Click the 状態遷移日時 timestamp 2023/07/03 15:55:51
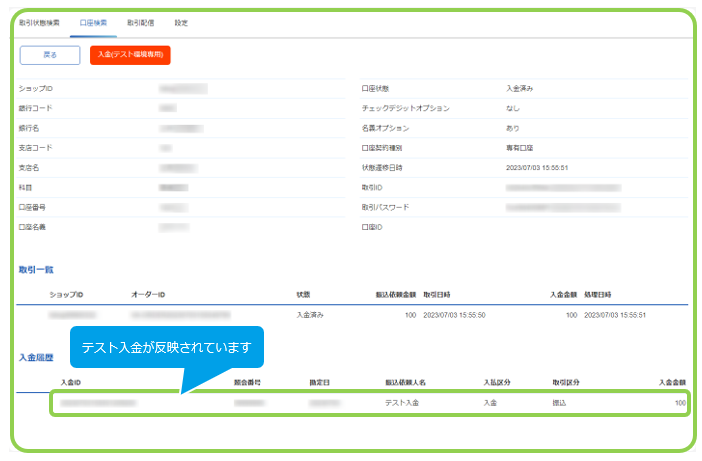The image size is (702, 461). (x=537, y=168)
